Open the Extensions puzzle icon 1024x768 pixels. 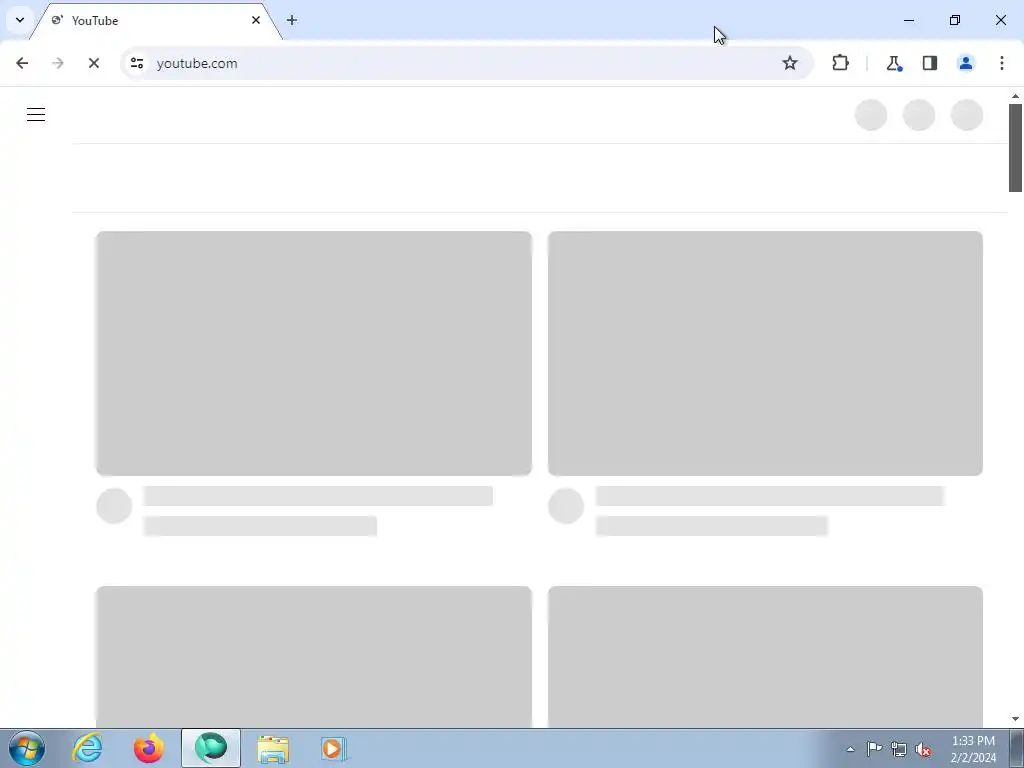[840, 63]
